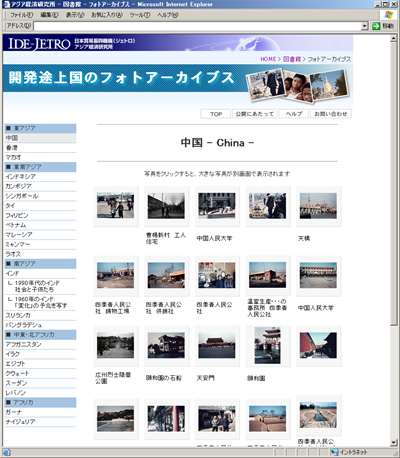Select インドネシア in the sidebar
Viewport: 400px width, 458px height.
point(40,177)
